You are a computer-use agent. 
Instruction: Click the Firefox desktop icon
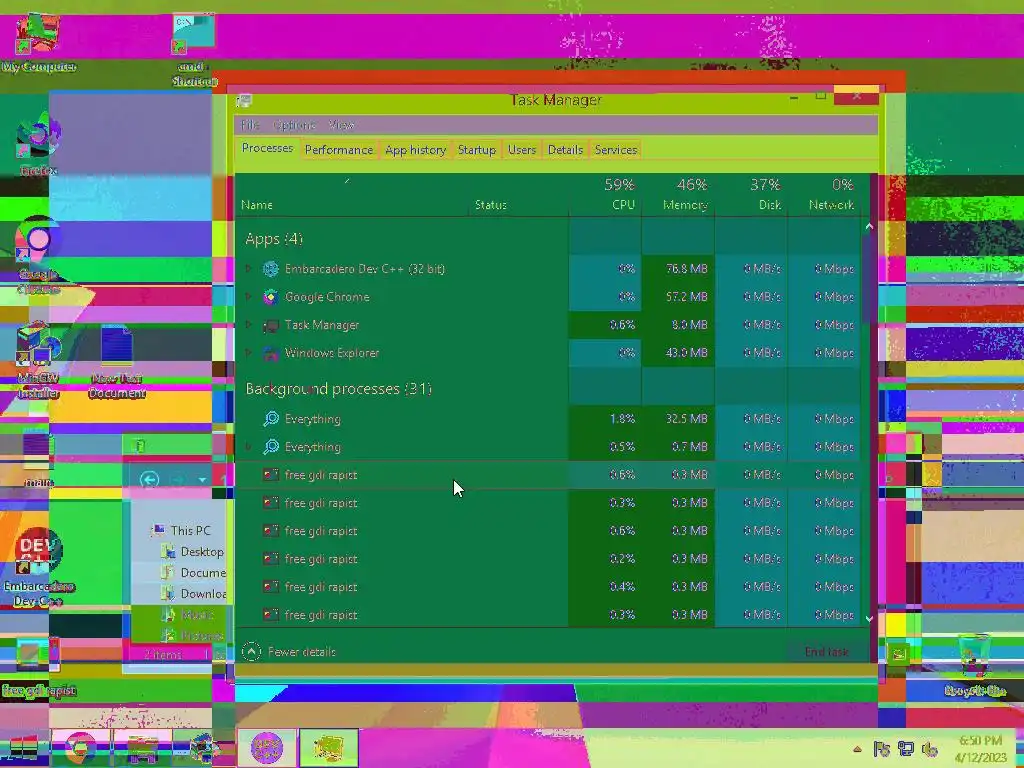(38, 144)
